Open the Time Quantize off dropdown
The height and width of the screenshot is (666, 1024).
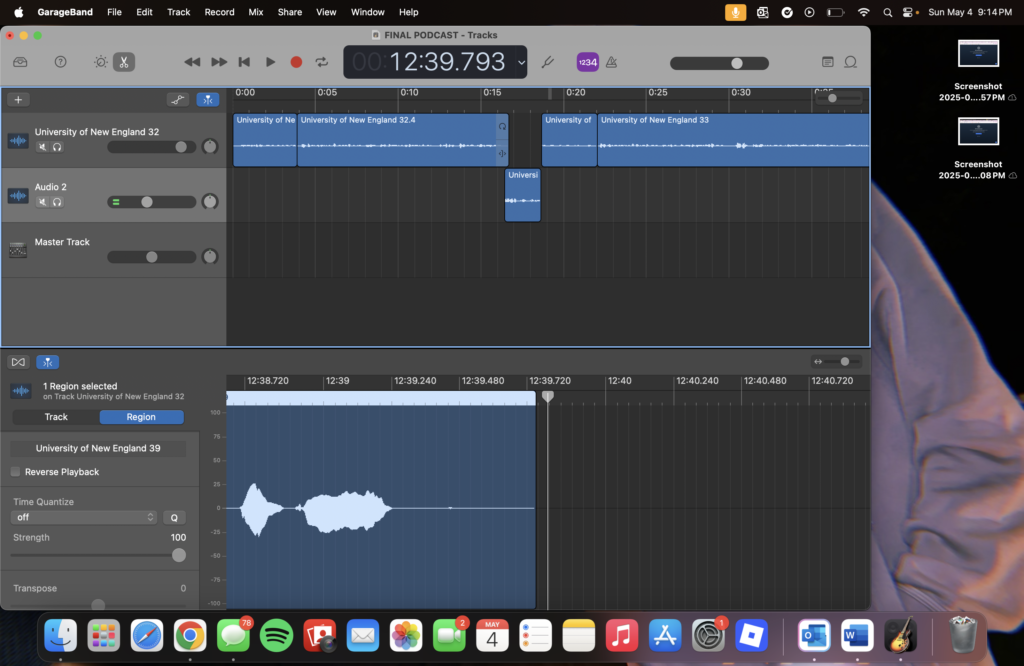(85, 518)
